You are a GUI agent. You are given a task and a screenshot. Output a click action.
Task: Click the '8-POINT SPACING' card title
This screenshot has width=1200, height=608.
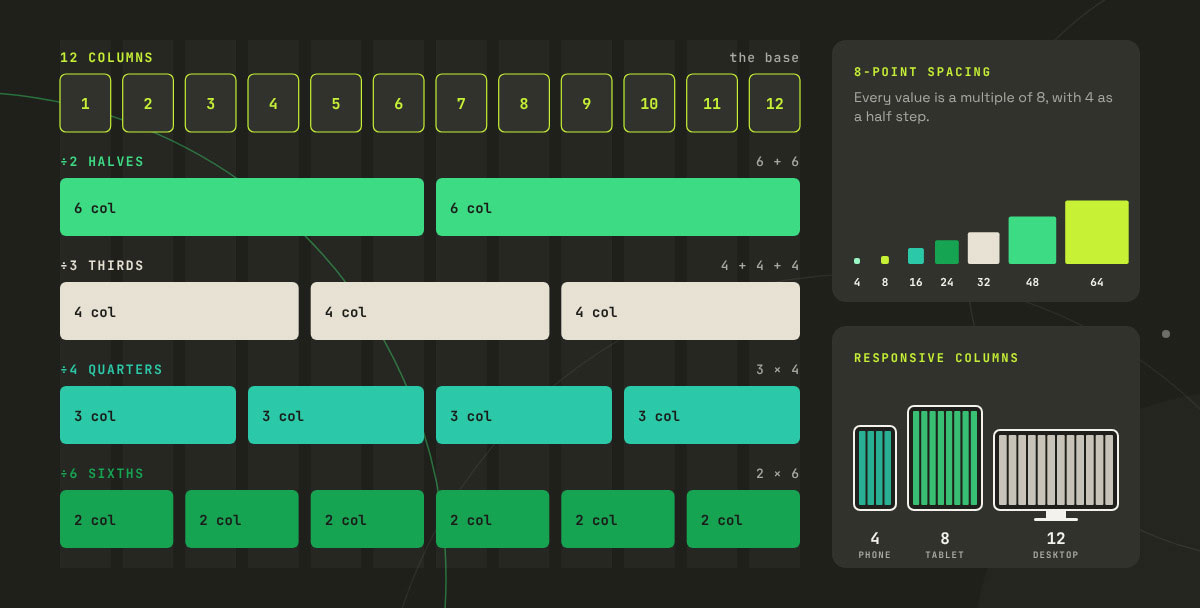[923, 72]
